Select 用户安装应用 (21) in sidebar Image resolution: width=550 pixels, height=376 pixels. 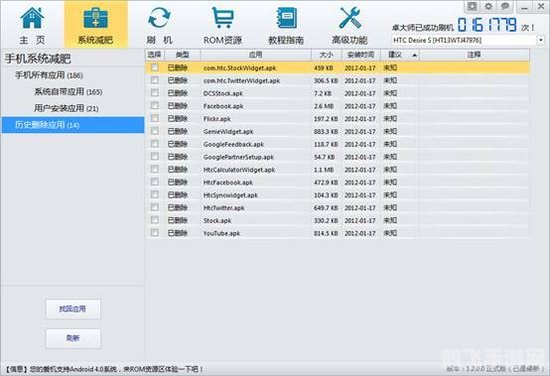tap(66, 108)
